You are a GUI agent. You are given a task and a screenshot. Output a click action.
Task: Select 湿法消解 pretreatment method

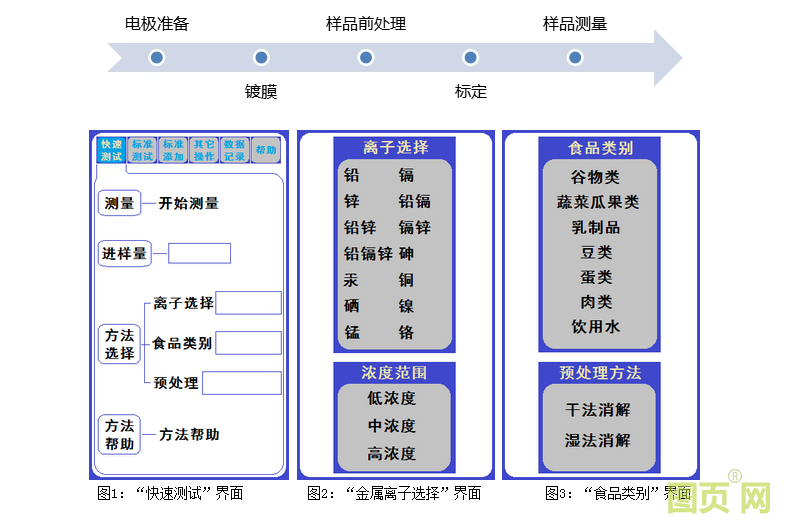pyautogui.click(x=598, y=440)
